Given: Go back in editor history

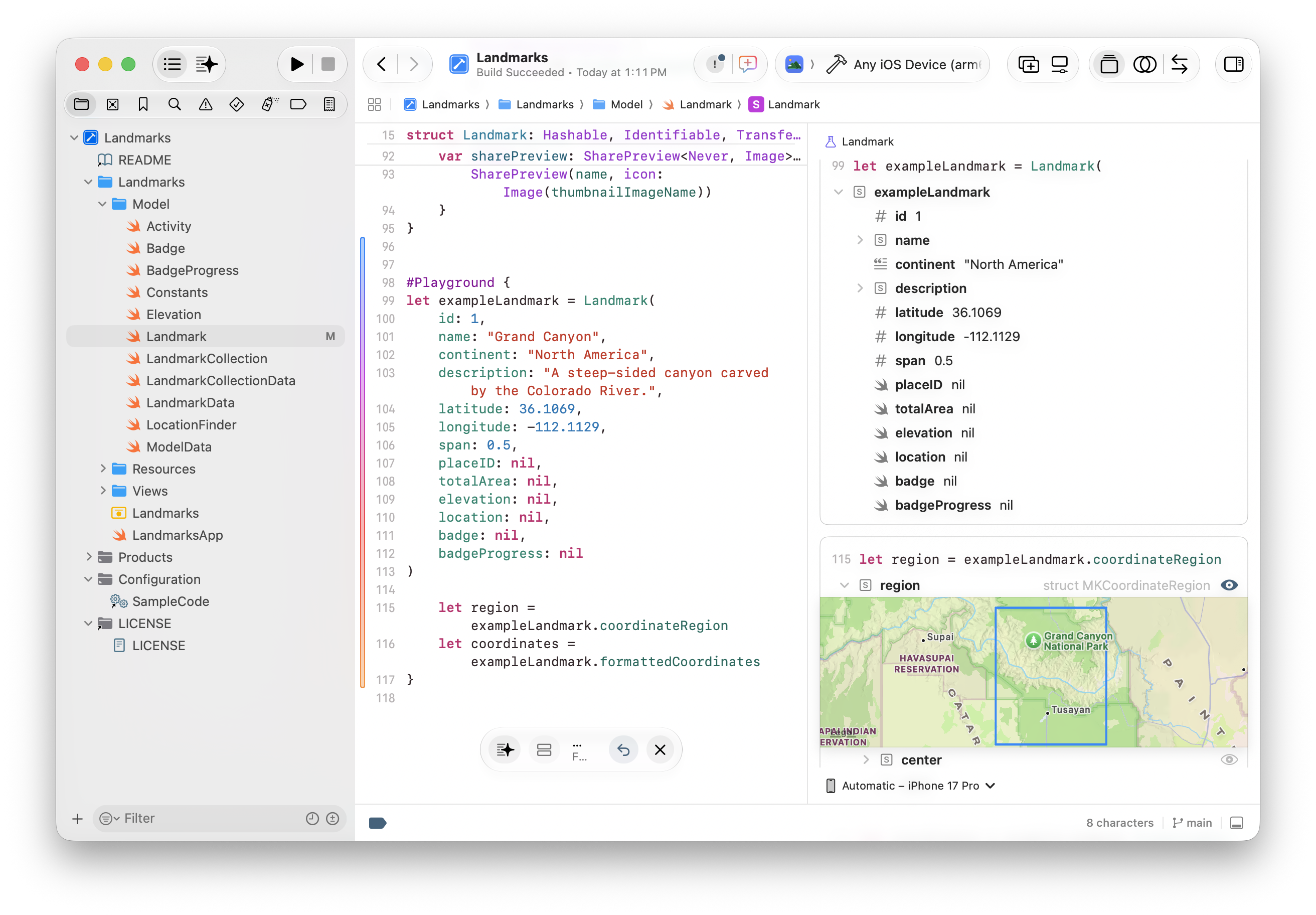Looking at the screenshot, I should point(382,64).
